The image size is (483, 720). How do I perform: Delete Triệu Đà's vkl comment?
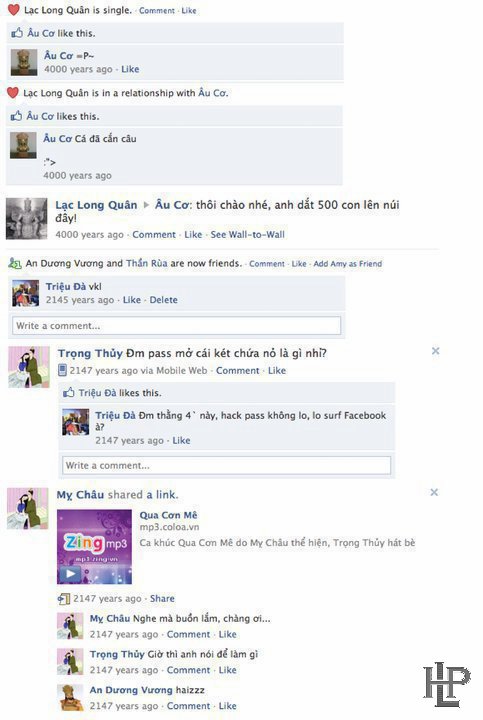click(x=163, y=300)
